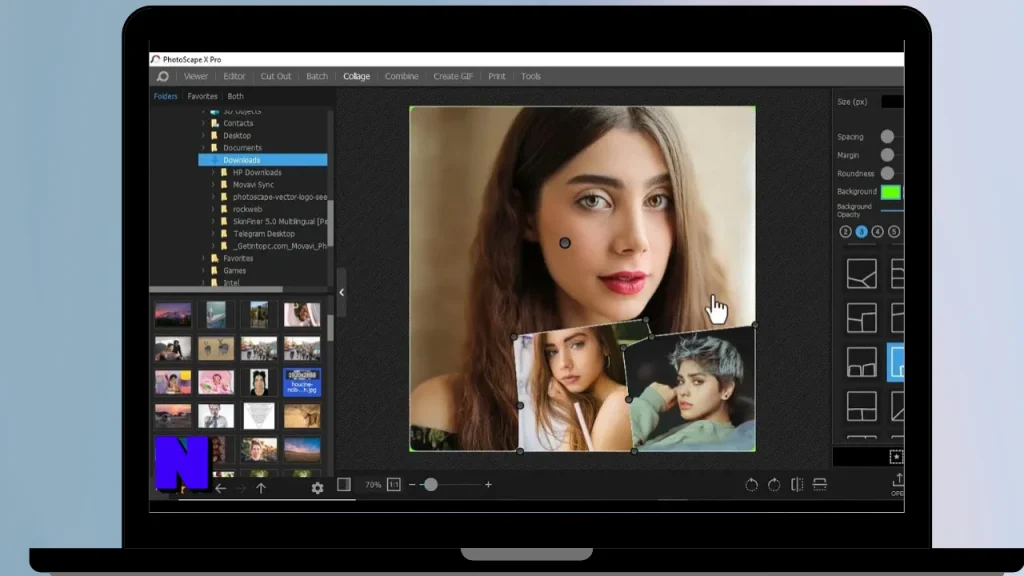Open the Editor tab
The height and width of the screenshot is (576, 1024).
tap(234, 76)
